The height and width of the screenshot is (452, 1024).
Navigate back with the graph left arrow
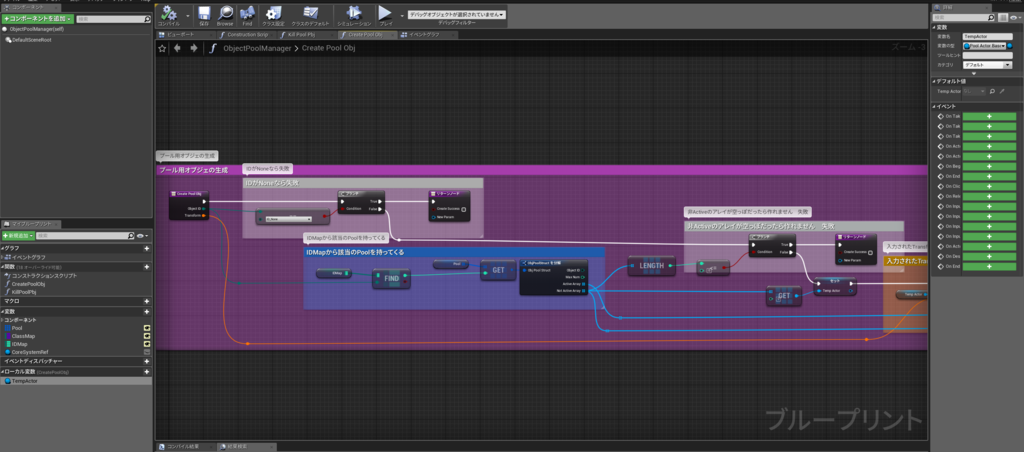coord(177,48)
